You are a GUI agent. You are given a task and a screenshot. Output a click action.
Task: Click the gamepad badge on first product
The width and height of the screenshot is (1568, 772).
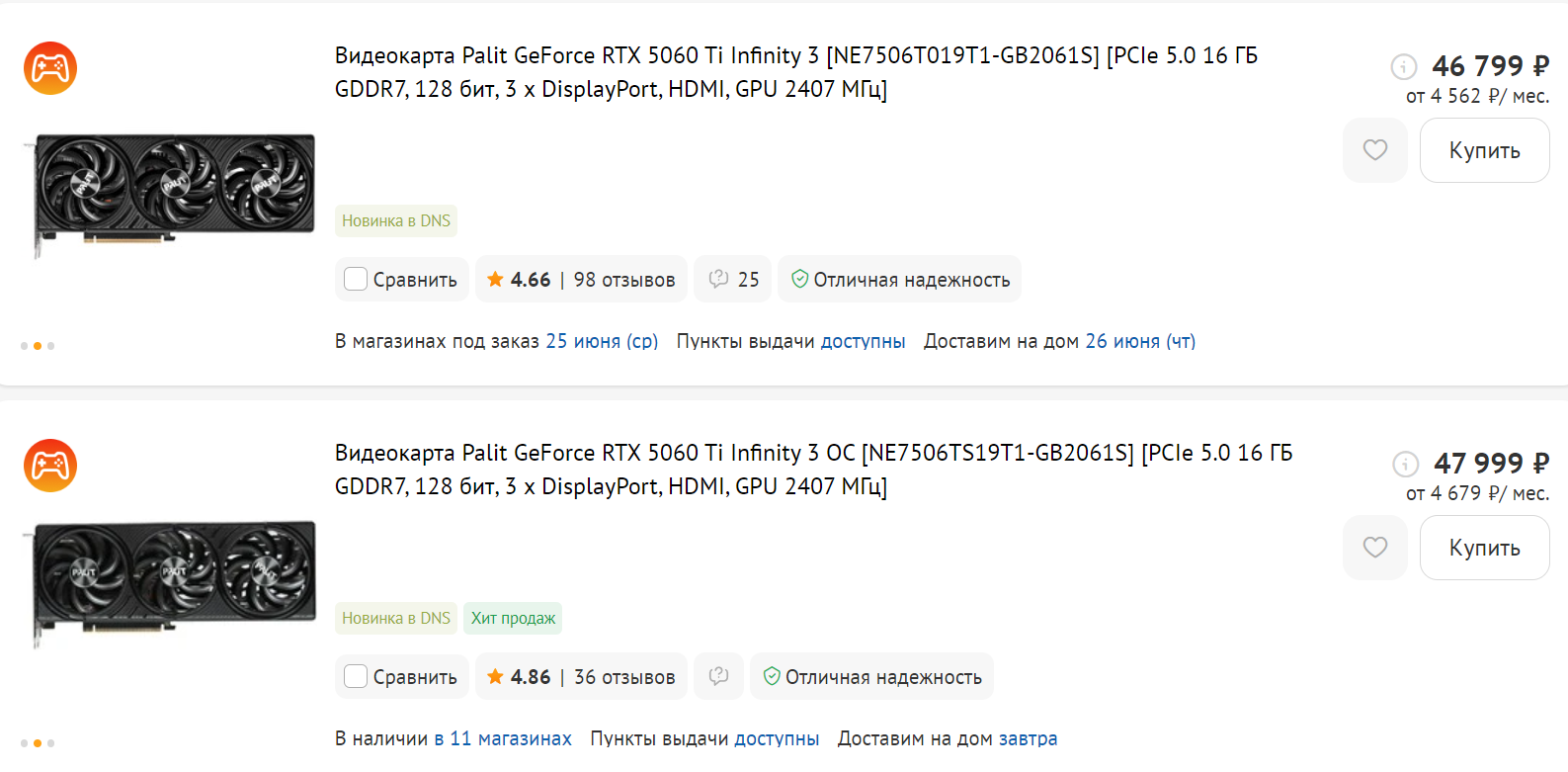[50, 68]
